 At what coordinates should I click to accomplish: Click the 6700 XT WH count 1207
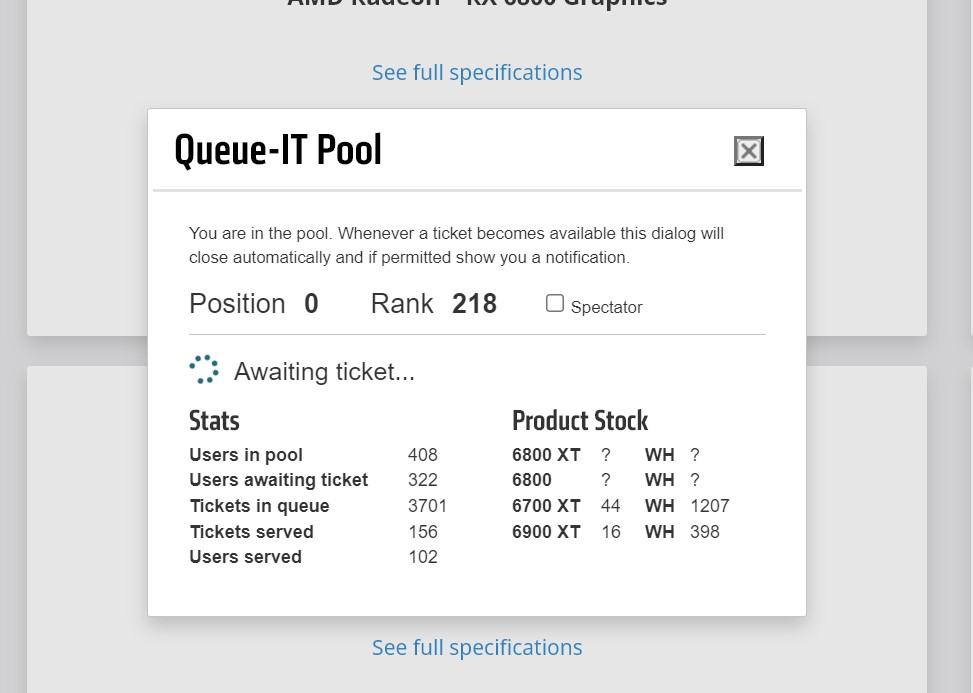(x=709, y=506)
